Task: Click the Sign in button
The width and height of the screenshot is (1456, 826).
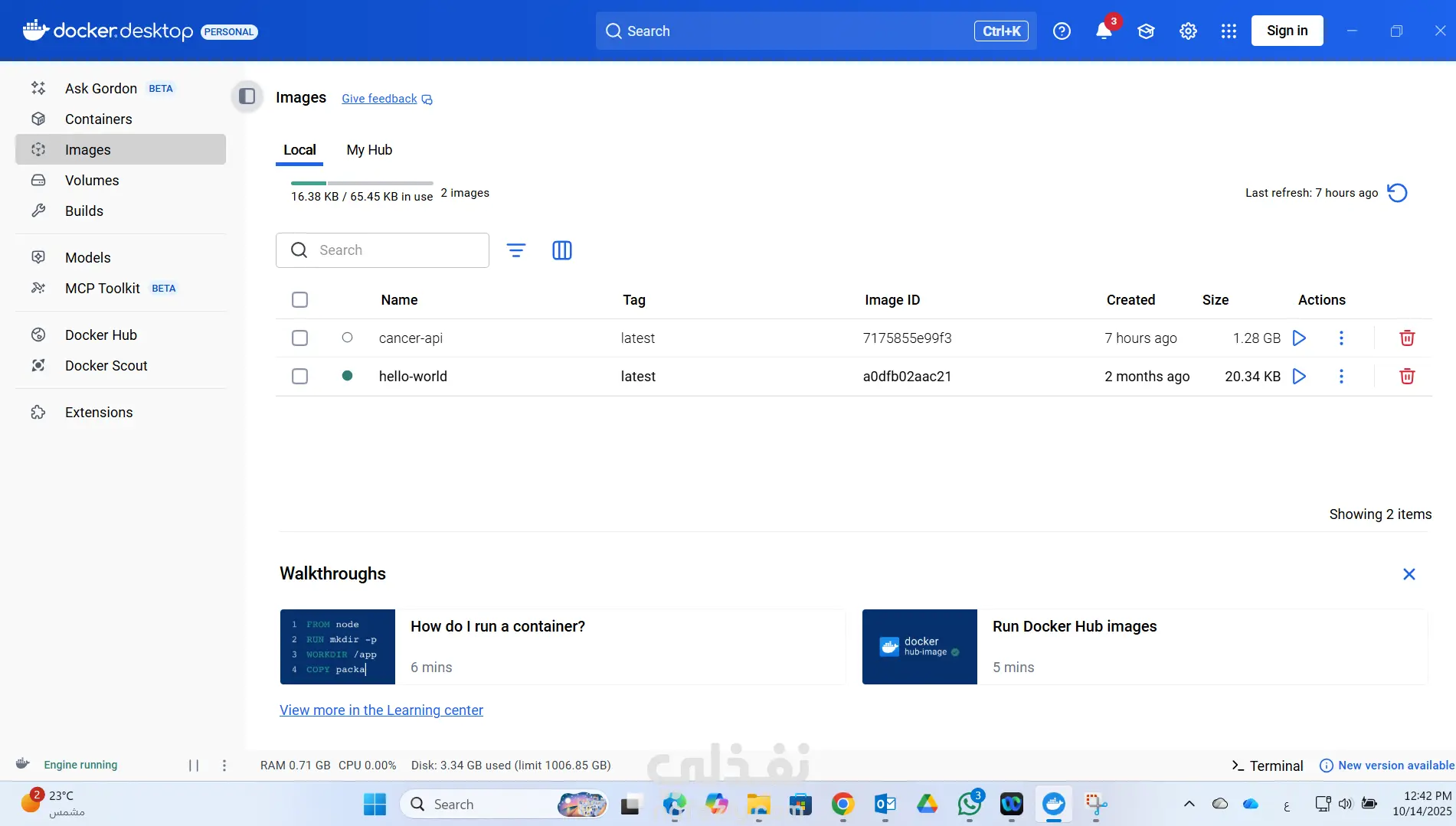Action: click(1287, 31)
